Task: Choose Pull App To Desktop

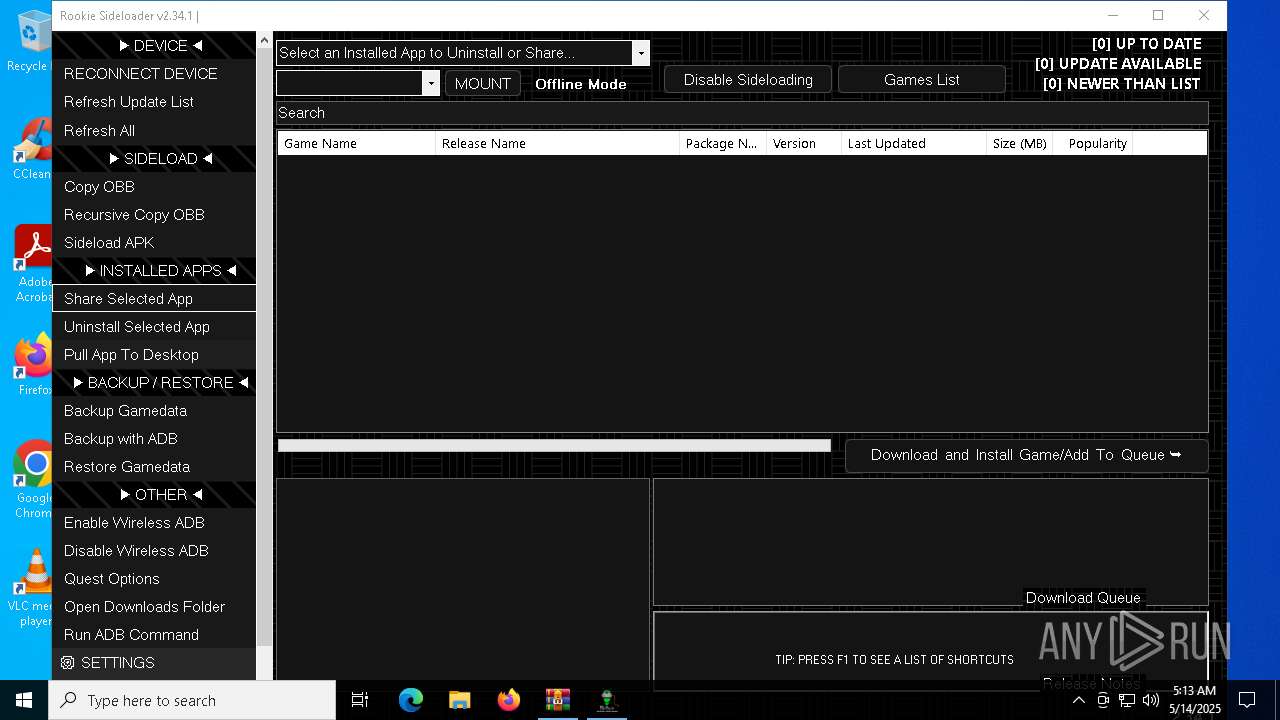Action: (x=154, y=354)
